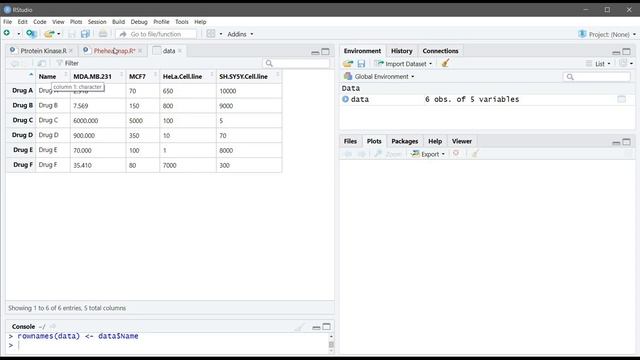This screenshot has height=360, width=640.
Task: Close the Ptrotein Kinase.R tab
Action: coord(71,51)
